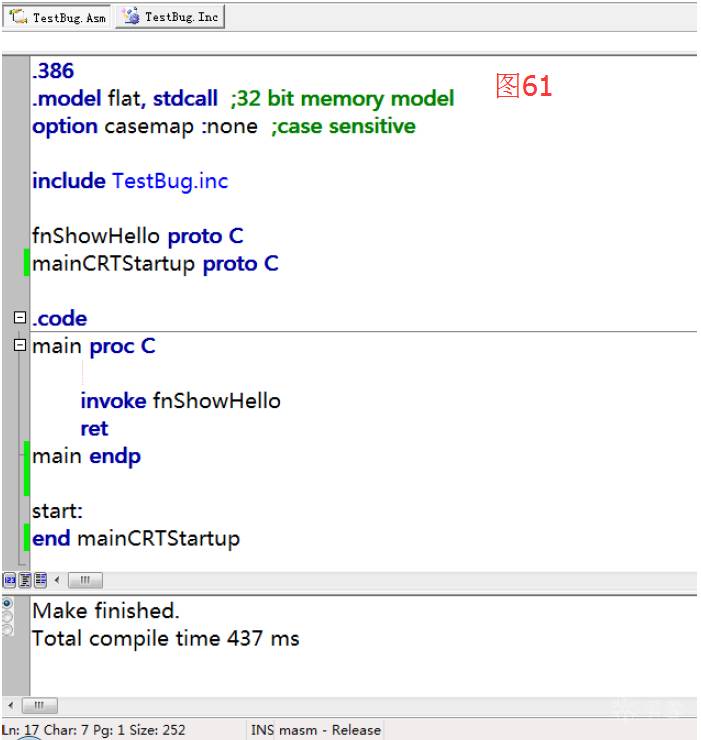701x740 pixels.
Task: Click output panel scrollbar left arrow
Action: click(x=10, y=706)
